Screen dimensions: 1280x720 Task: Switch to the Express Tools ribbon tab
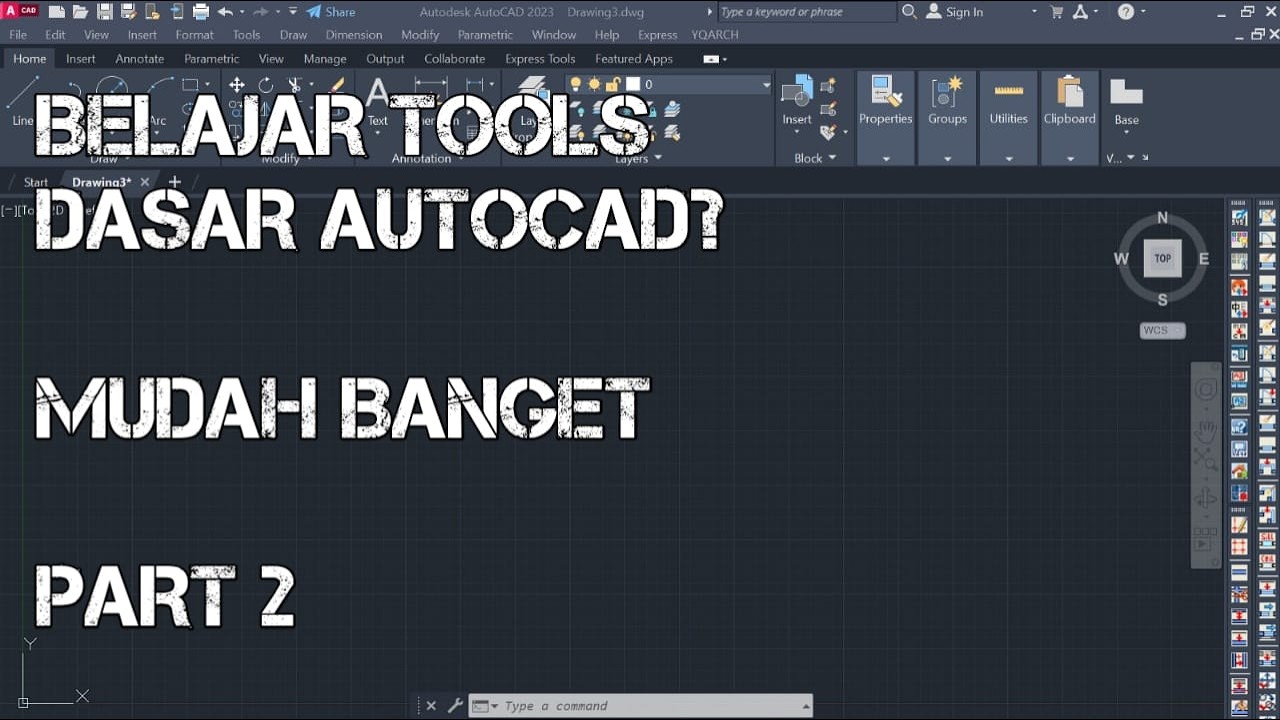coord(540,59)
